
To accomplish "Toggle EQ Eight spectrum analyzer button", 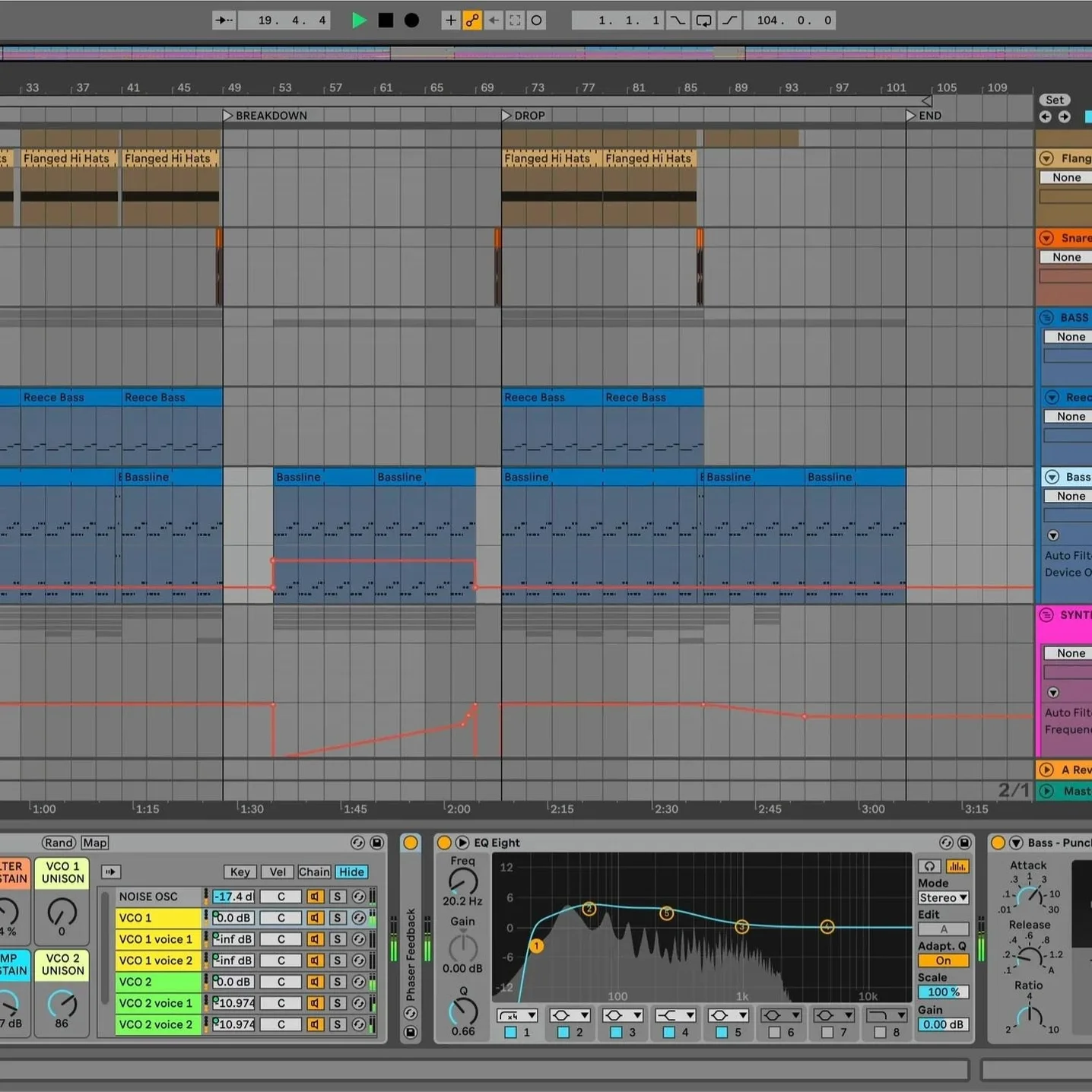I will pyautogui.click(x=957, y=866).
